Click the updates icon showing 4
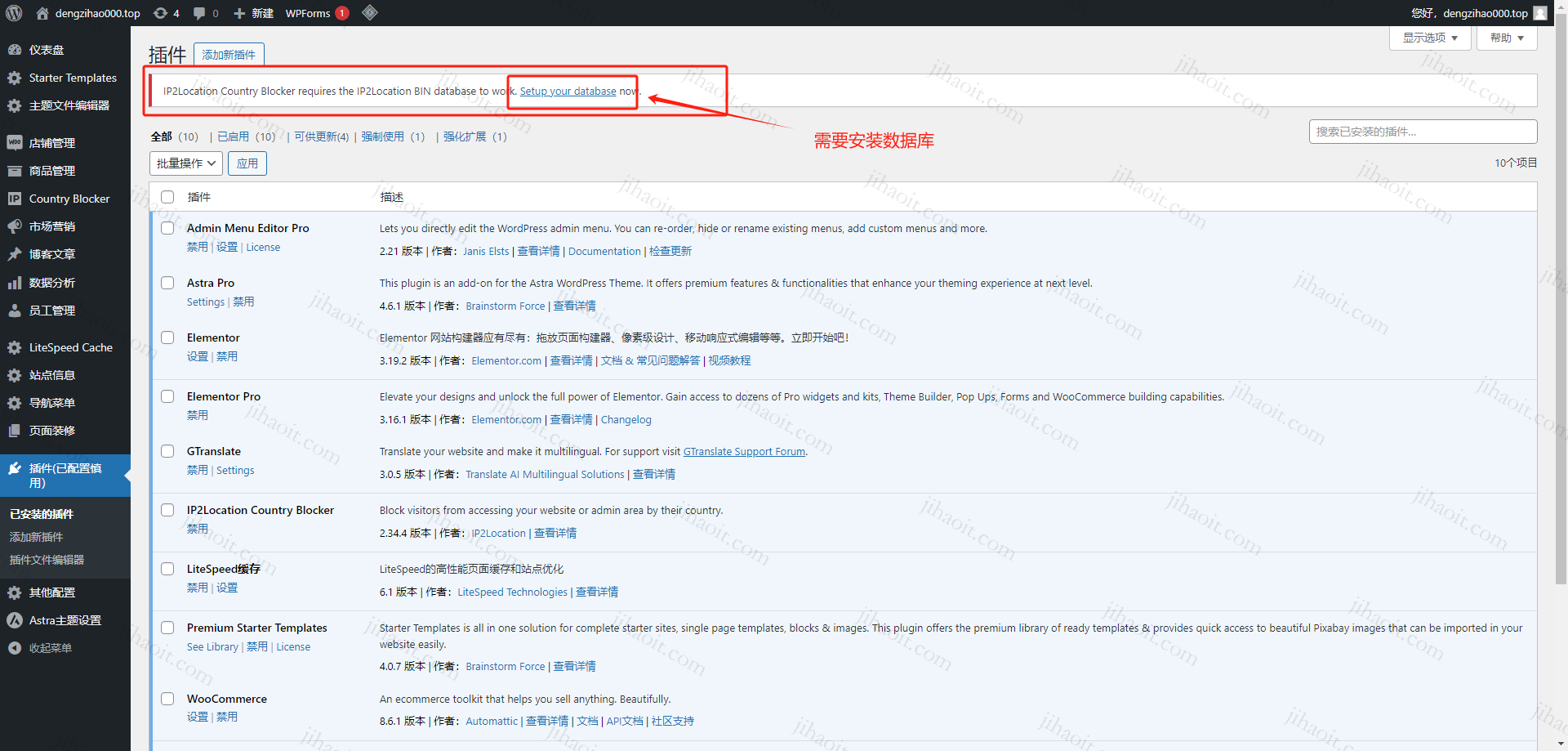The width and height of the screenshot is (1568, 751). (x=161, y=13)
